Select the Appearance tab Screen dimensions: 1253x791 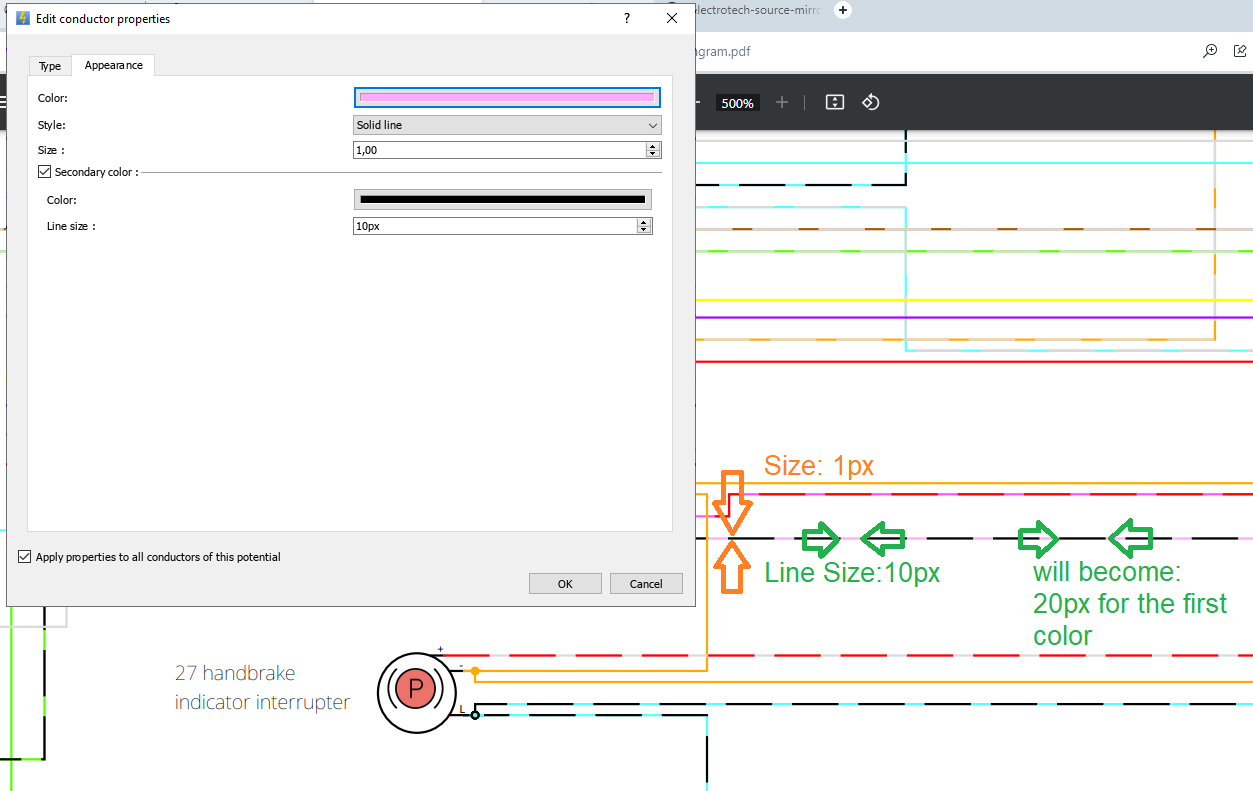pyautogui.click(x=113, y=65)
